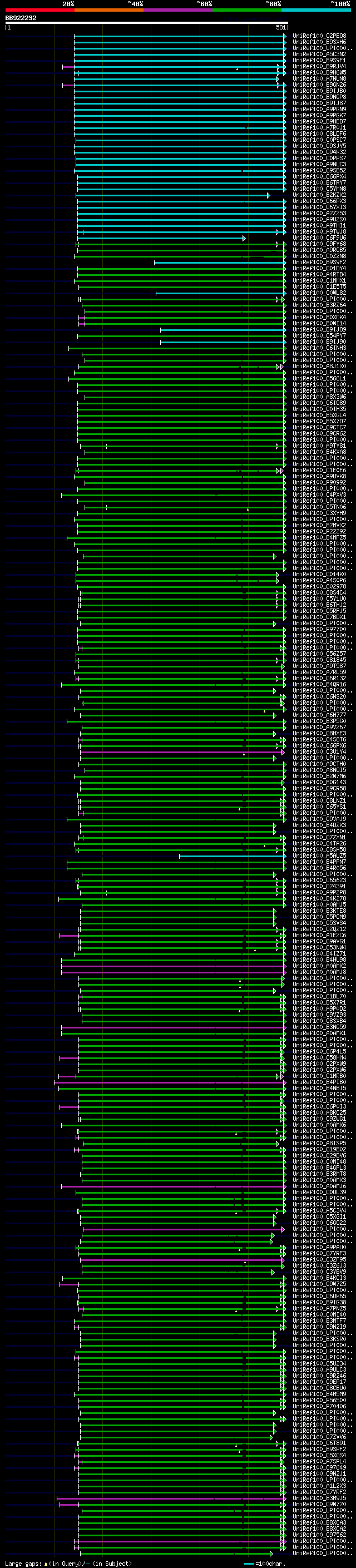Select the UniRef100_B9S9F2 entry
The image size is (356, 1568).
tap(319, 263)
